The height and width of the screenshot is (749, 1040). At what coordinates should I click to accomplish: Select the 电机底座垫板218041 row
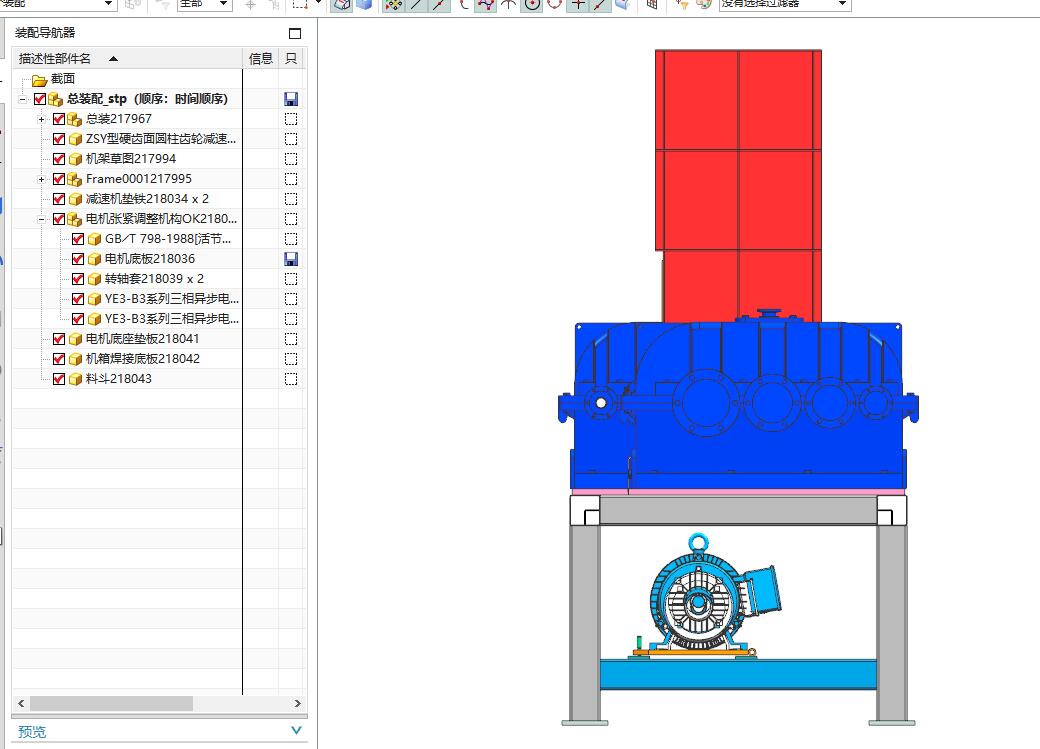point(143,339)
